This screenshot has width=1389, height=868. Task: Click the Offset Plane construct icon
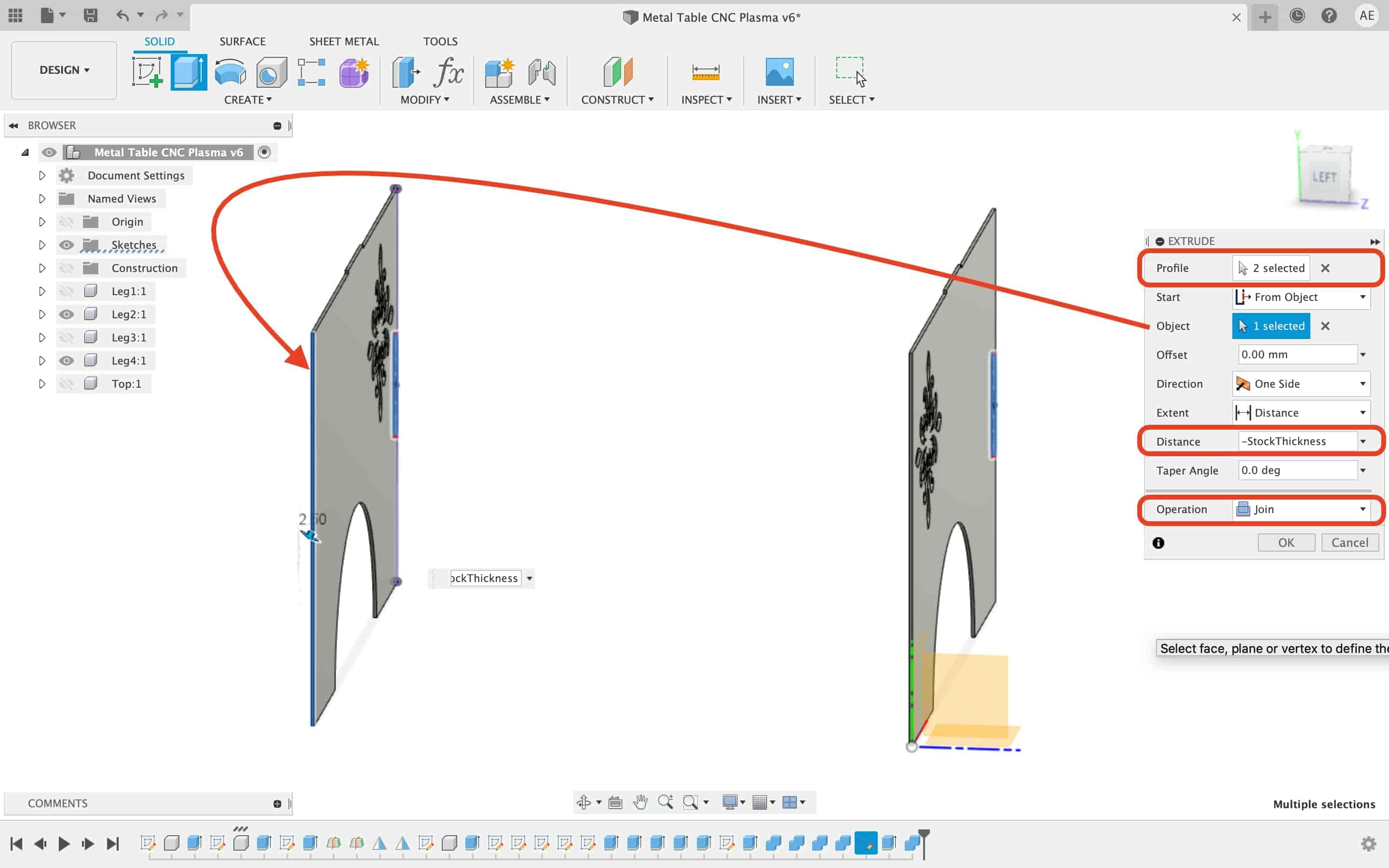618,72
